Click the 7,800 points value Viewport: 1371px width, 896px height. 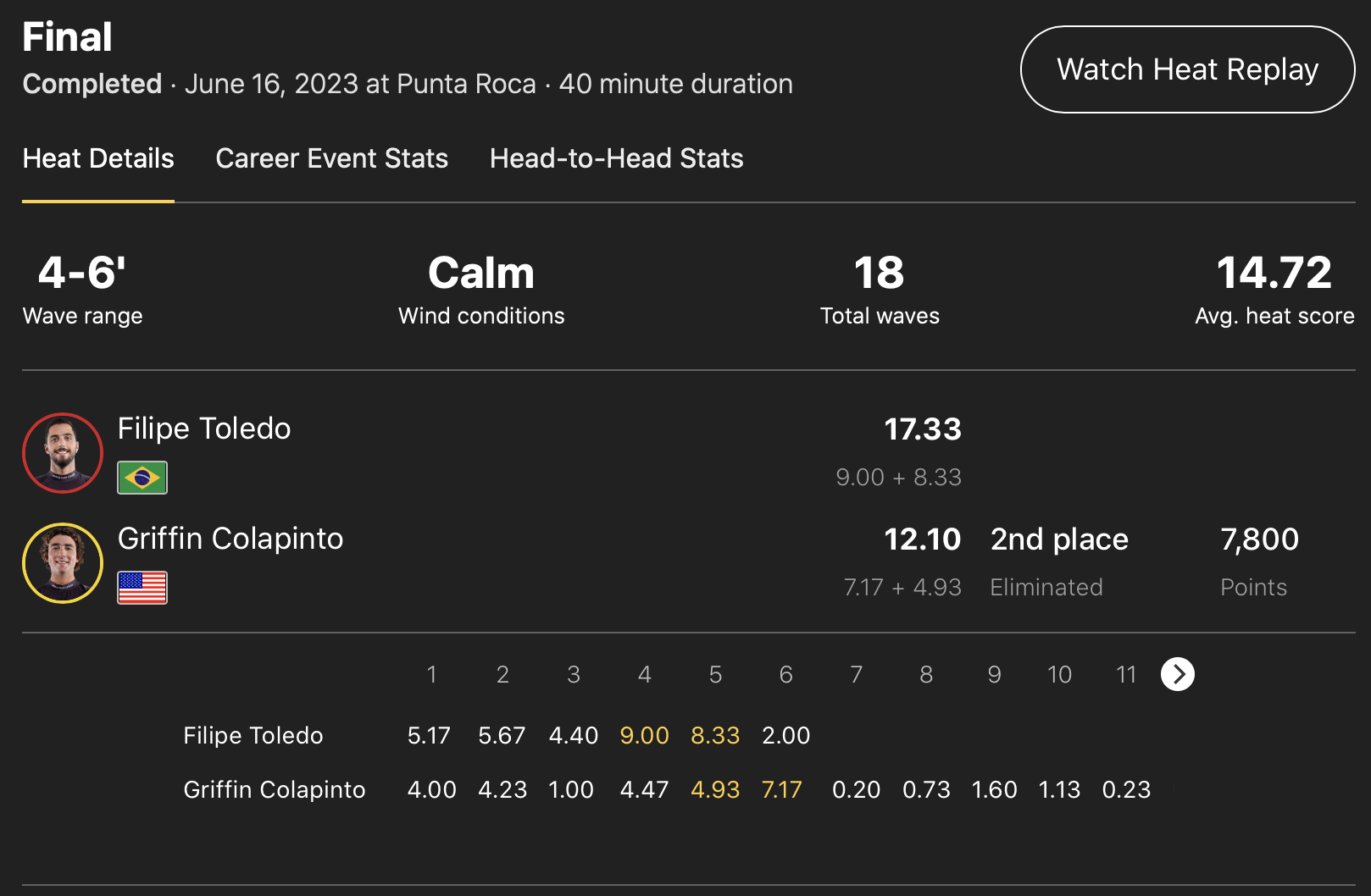point(1259,539)
